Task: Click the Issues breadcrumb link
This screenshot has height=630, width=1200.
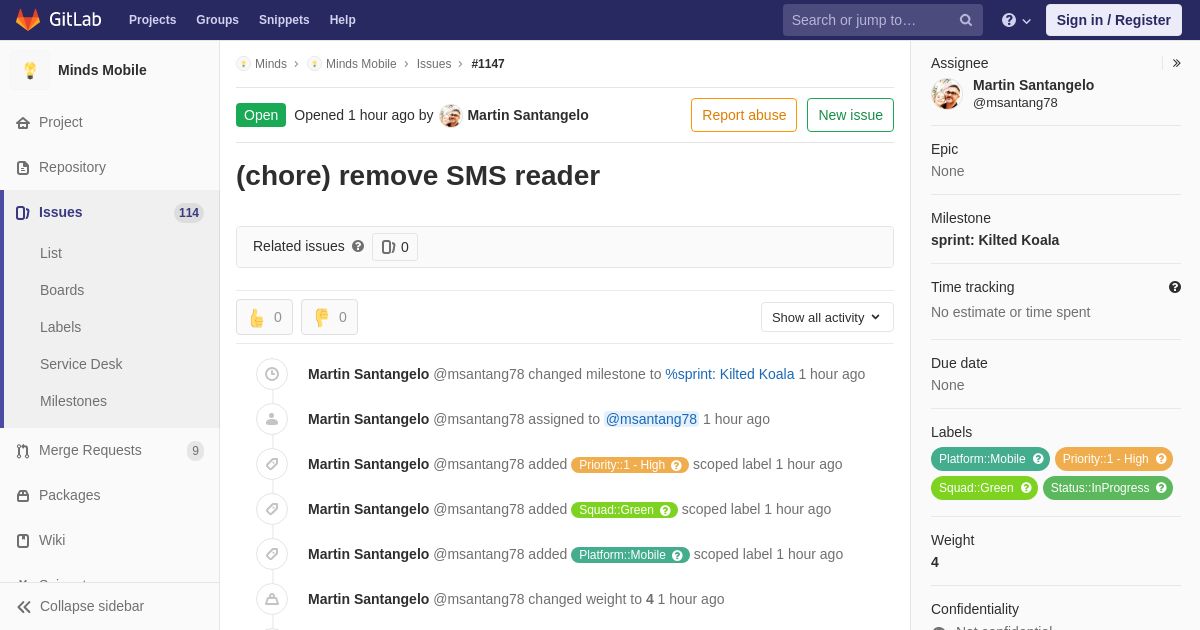Action: tap(434, 64)
